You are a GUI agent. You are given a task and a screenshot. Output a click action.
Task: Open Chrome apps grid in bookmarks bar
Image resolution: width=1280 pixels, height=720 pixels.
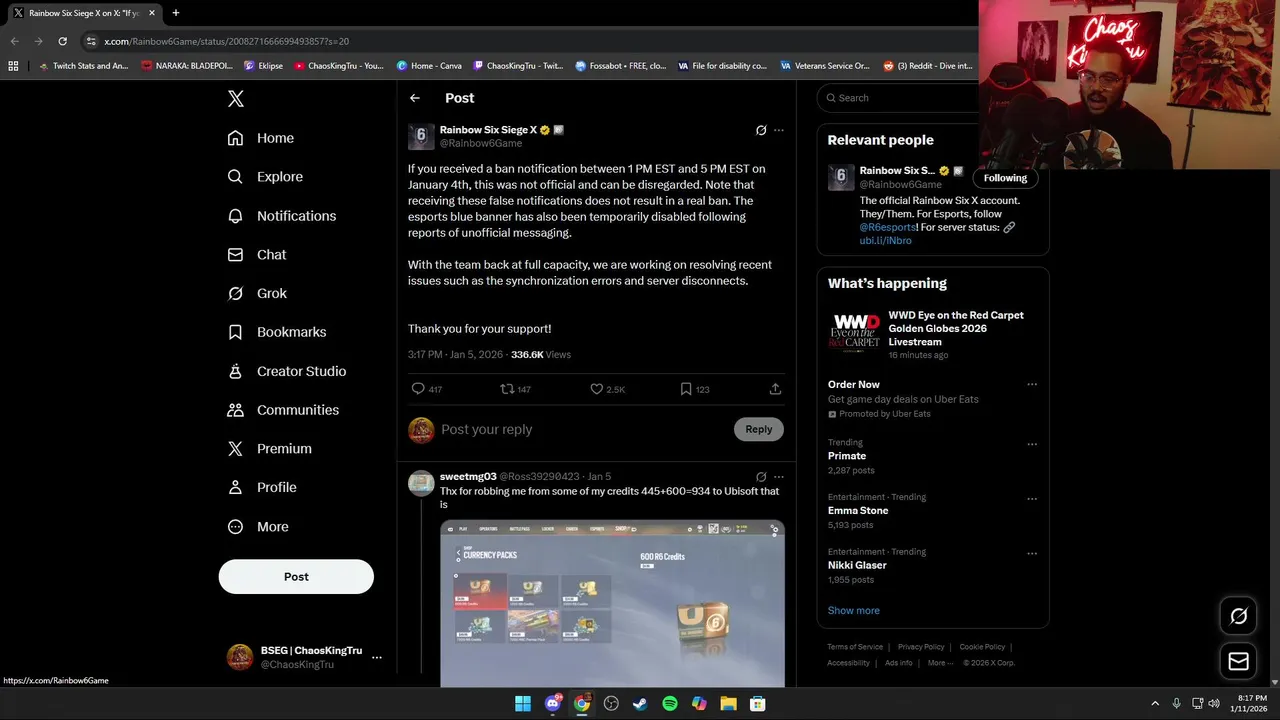point(13,66)
